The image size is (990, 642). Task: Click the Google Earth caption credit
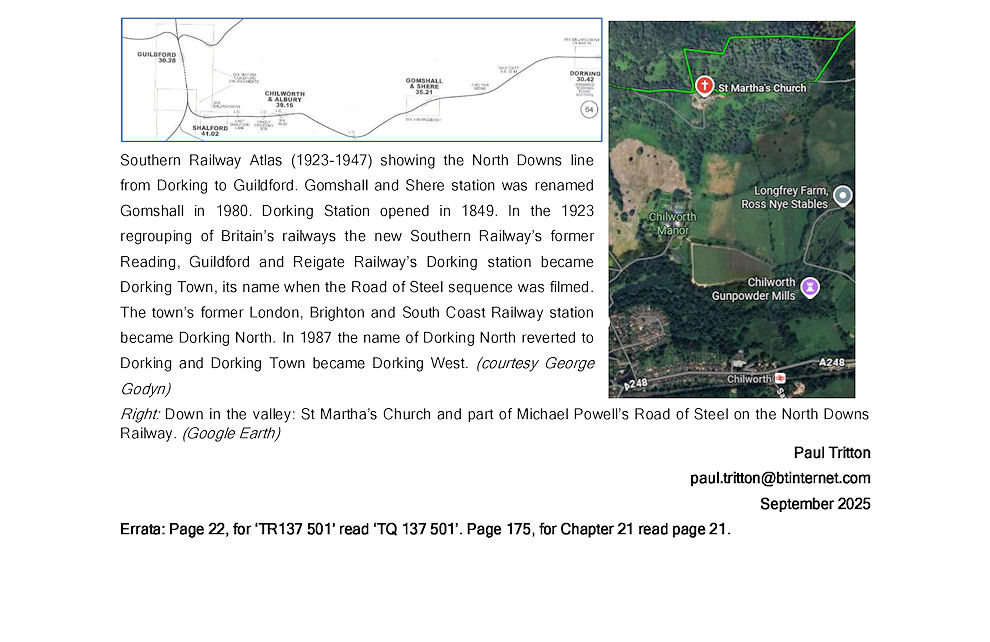(x=231, y=433)
